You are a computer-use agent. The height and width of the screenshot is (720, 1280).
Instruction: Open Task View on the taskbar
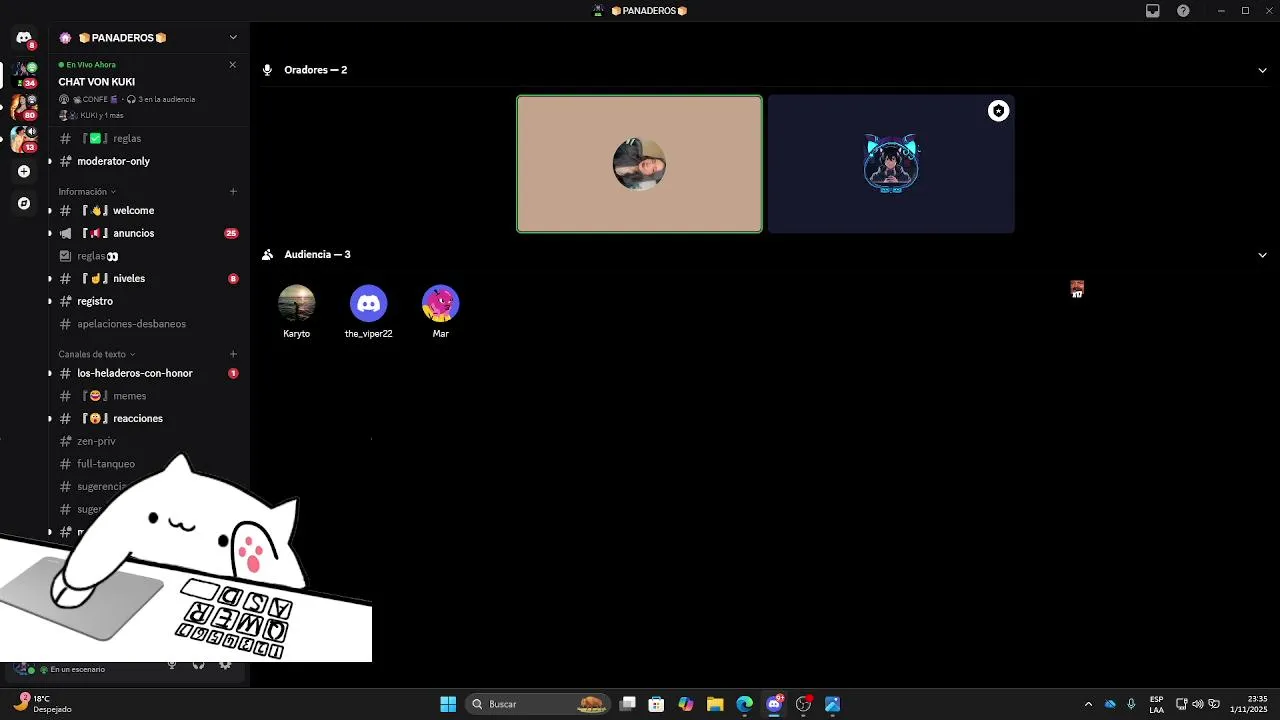pyautogui.click(x=627, y=704)
